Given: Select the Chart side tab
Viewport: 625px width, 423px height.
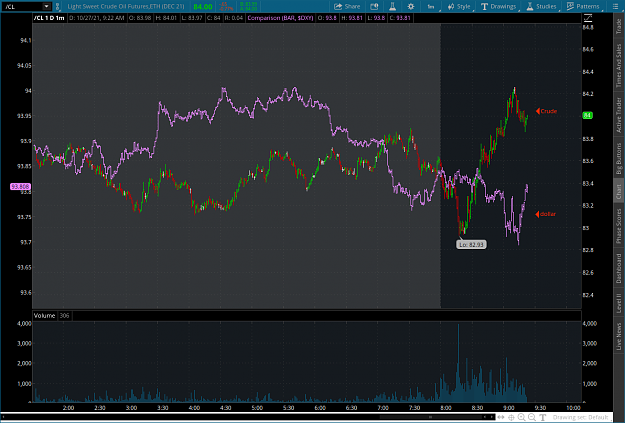Looking at the screenshot, I should pos(619,192).
